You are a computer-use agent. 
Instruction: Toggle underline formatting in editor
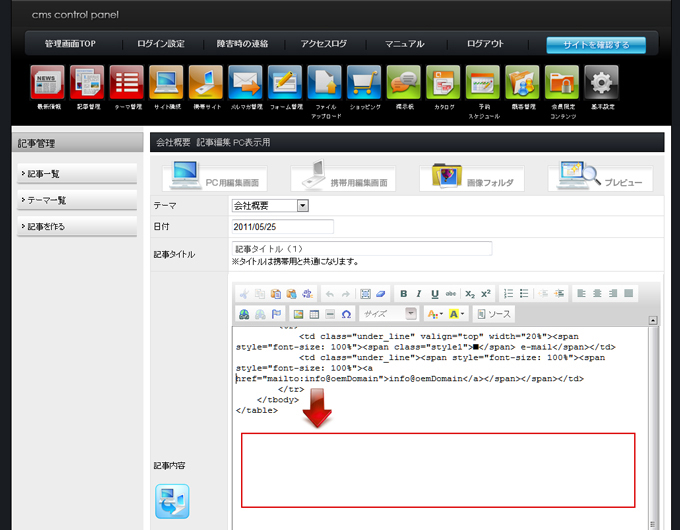[x=435, y=294]
